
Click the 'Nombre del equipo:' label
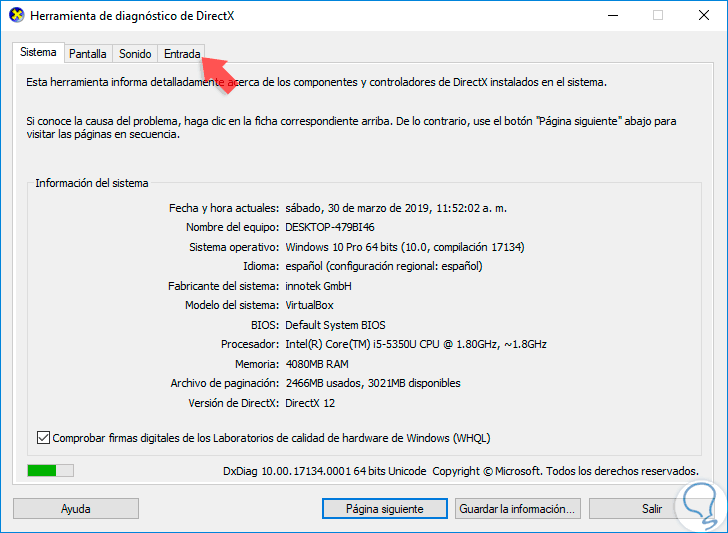pyautogui.click(x=232, y=227)
